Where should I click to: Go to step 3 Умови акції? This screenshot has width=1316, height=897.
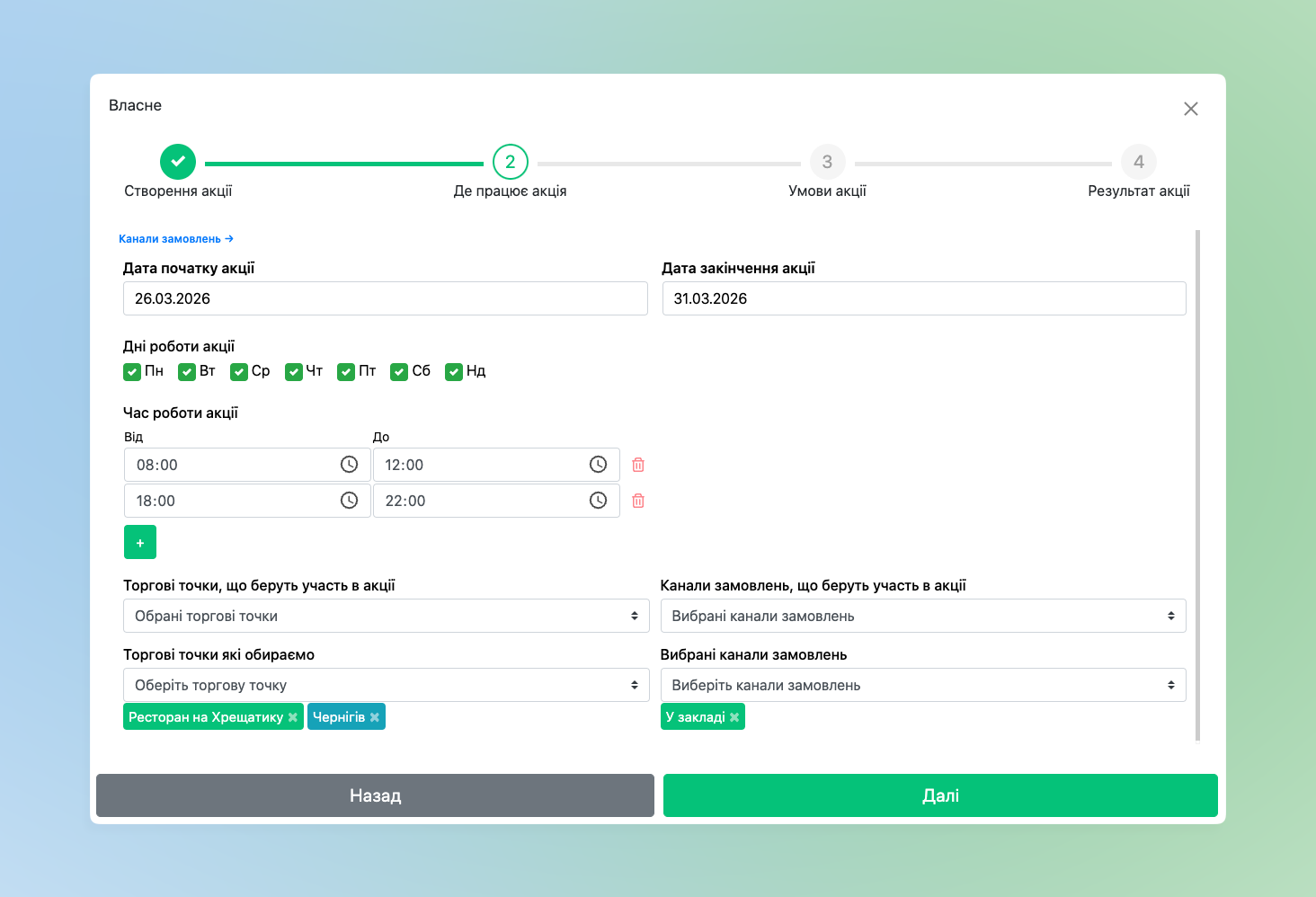pos(827,163)
